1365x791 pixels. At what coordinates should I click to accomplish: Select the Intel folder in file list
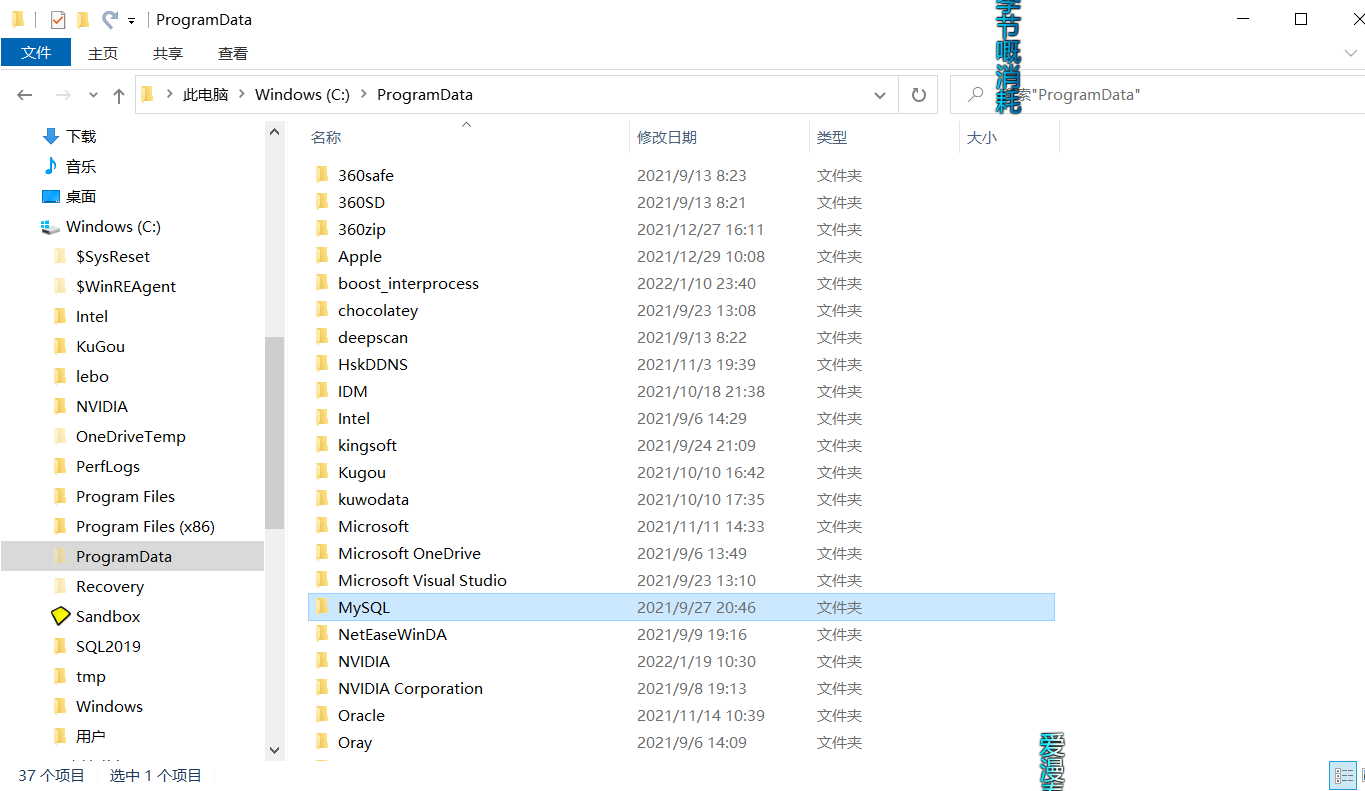click(354, 418)
